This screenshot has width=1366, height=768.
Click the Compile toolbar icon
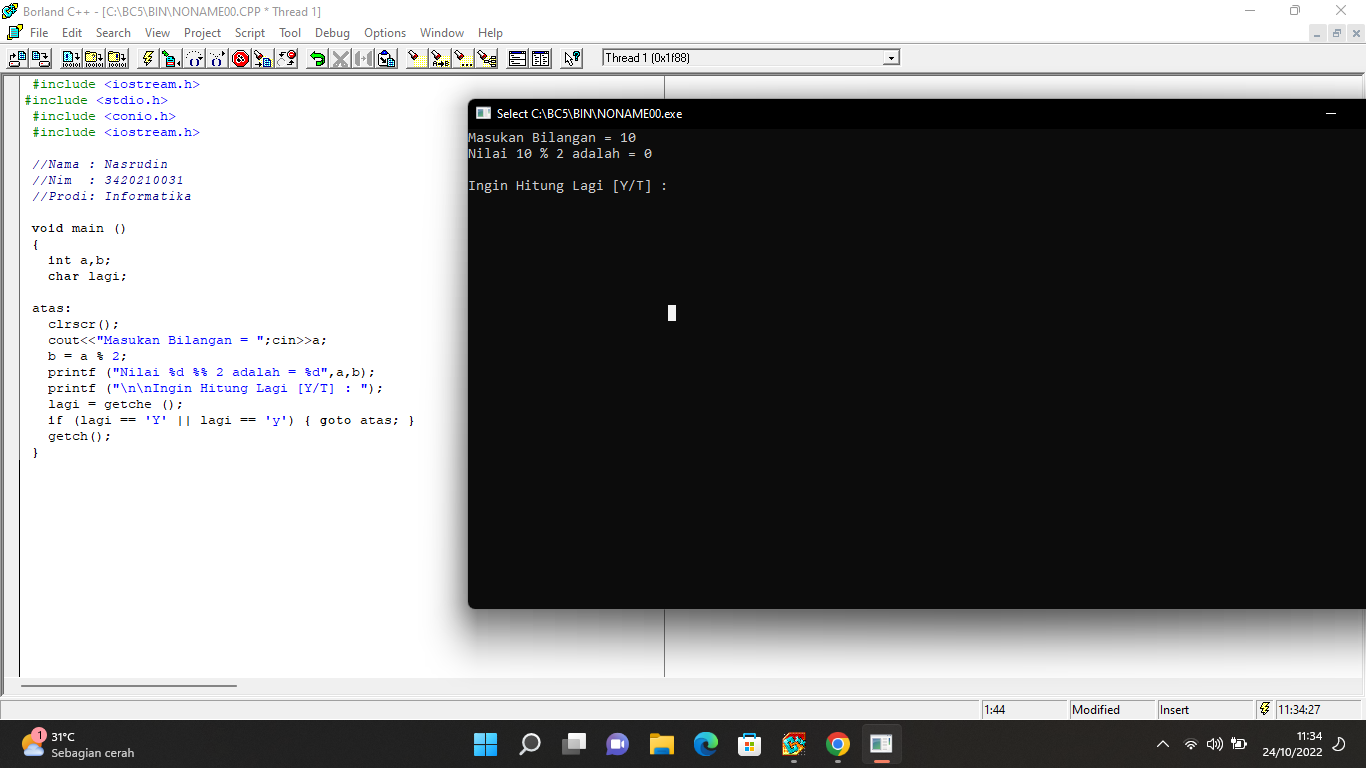72,58
